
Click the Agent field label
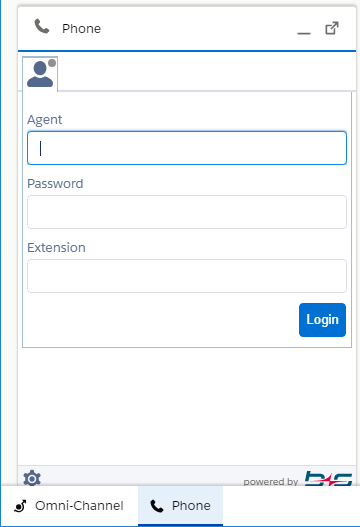[45, 120]
